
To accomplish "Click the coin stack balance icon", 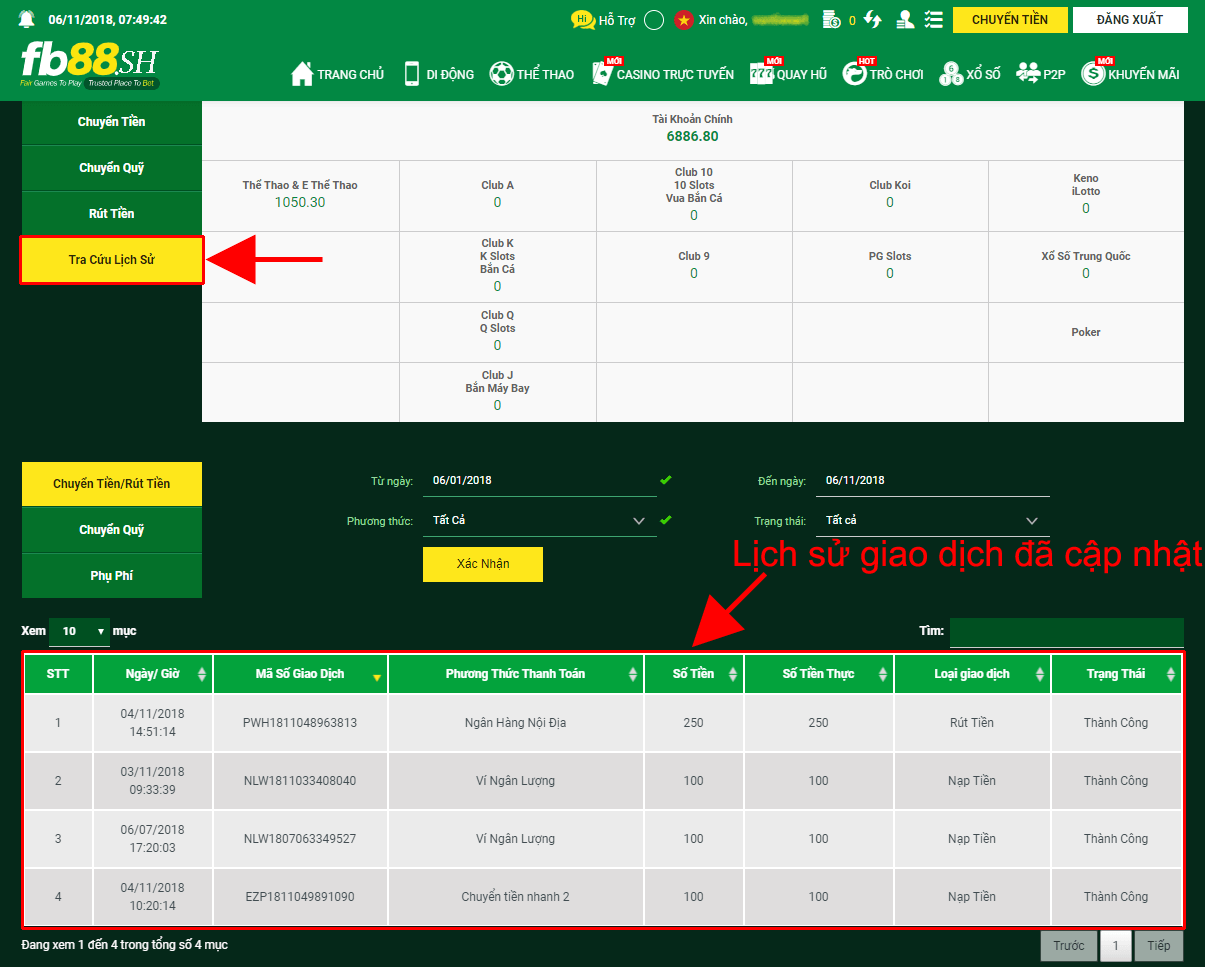I will [831, 19].
